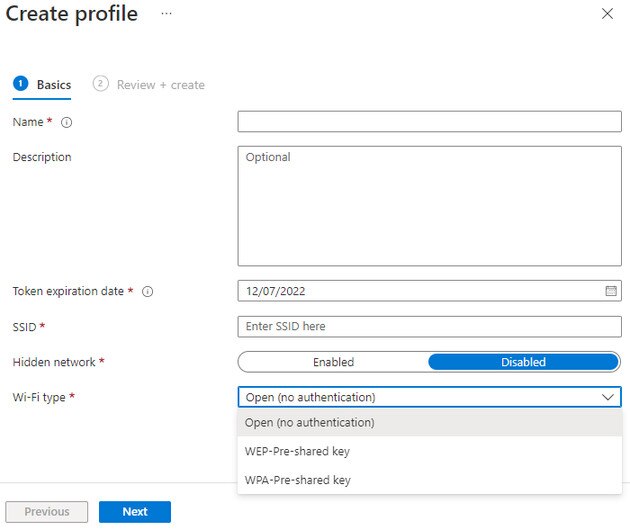
Task: Click into the Description text area
Action: pyautogui.click(x=429, y=206)
